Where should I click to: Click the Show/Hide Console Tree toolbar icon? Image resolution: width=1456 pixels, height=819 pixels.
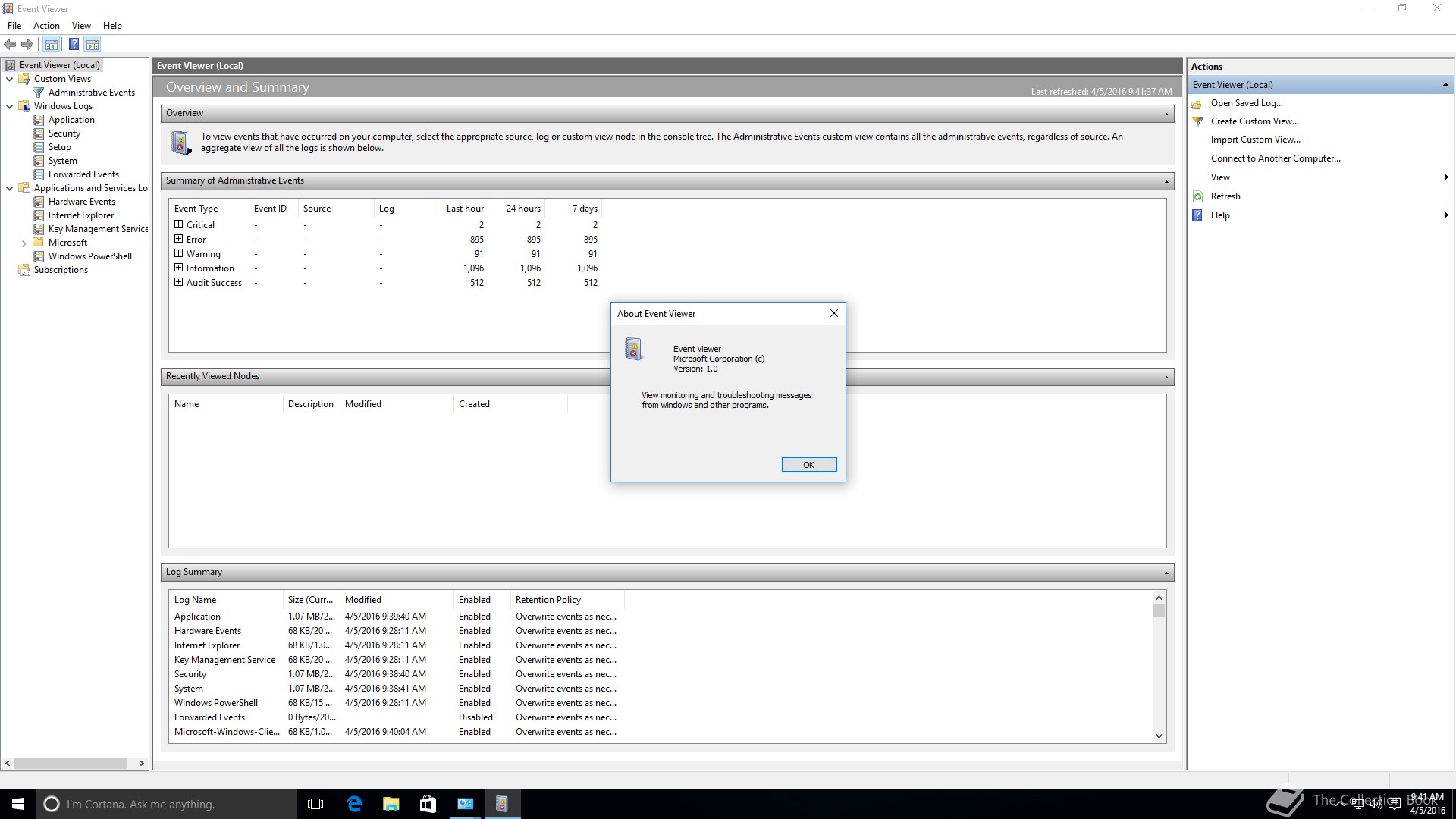tap(51, 44)
